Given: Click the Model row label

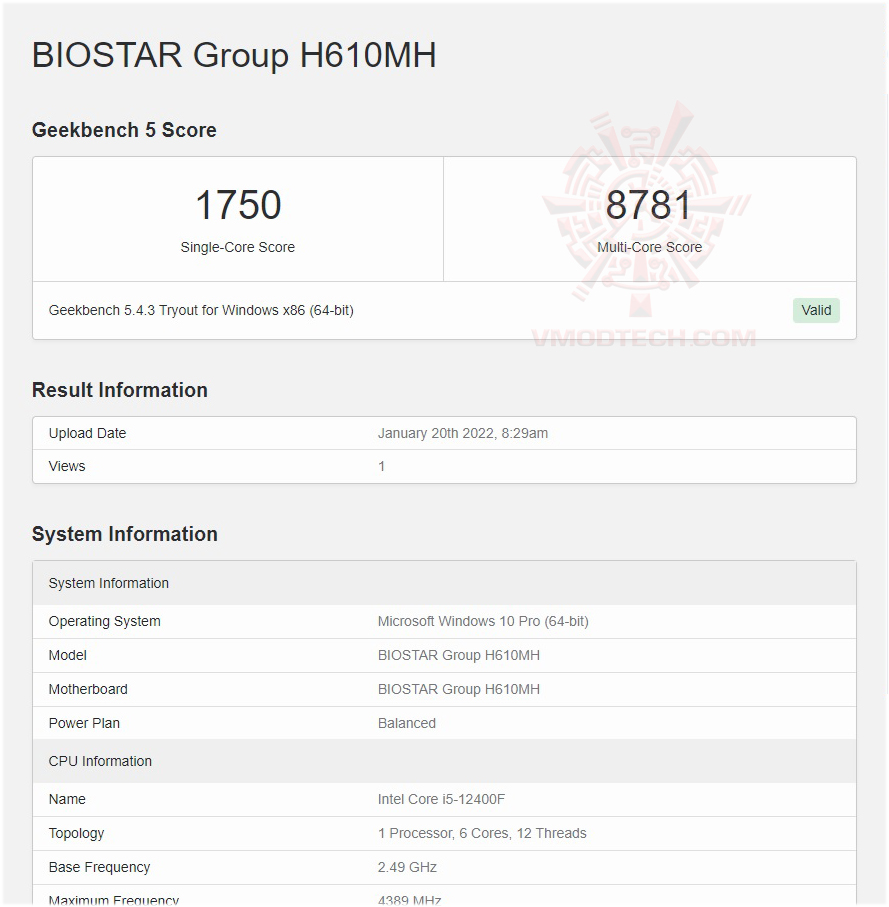Looking at the screenshot, I should [68, 655].
